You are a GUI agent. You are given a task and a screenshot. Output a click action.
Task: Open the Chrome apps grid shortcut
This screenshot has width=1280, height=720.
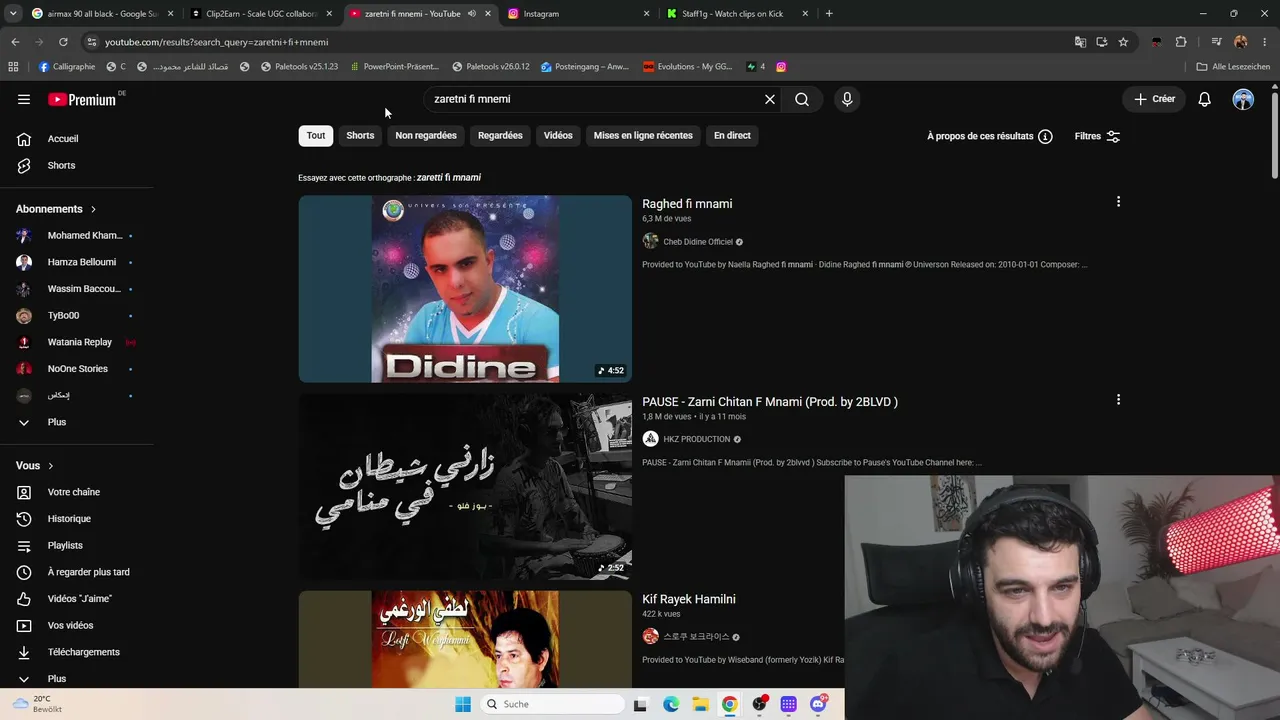tap(13, 67)
